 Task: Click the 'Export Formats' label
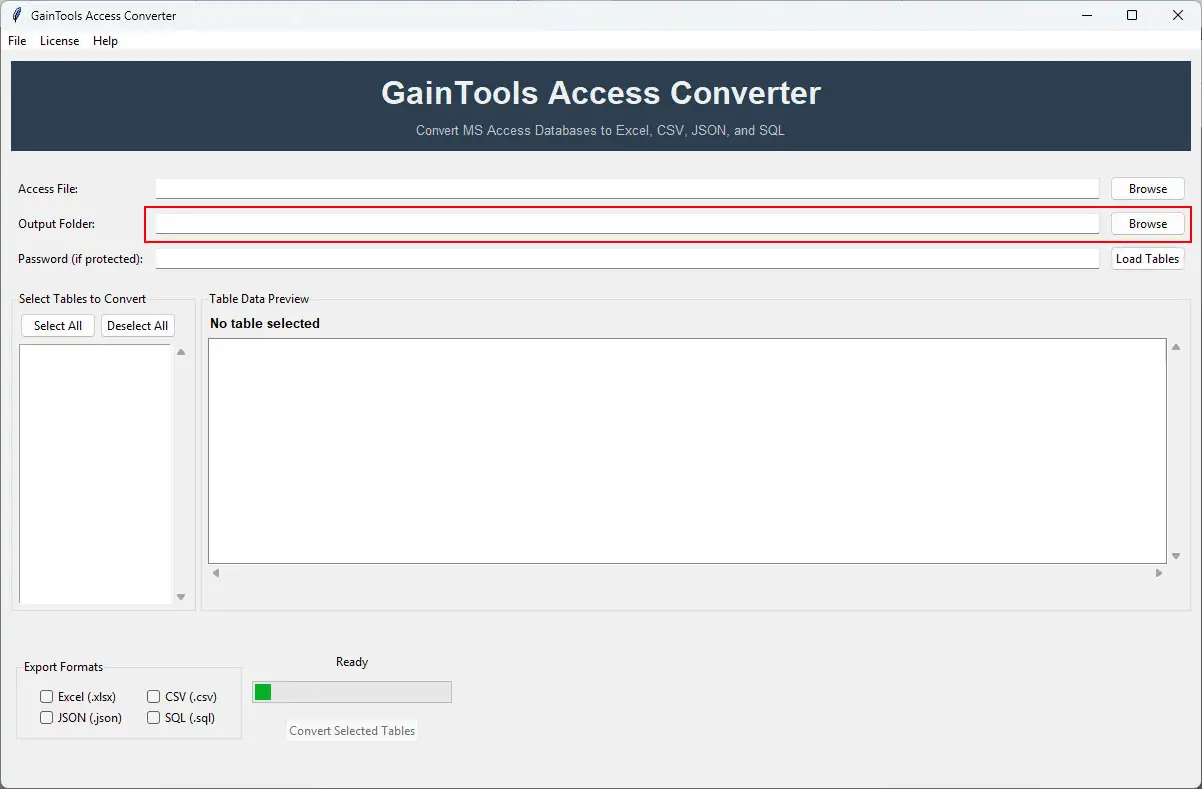click(64, 667)
